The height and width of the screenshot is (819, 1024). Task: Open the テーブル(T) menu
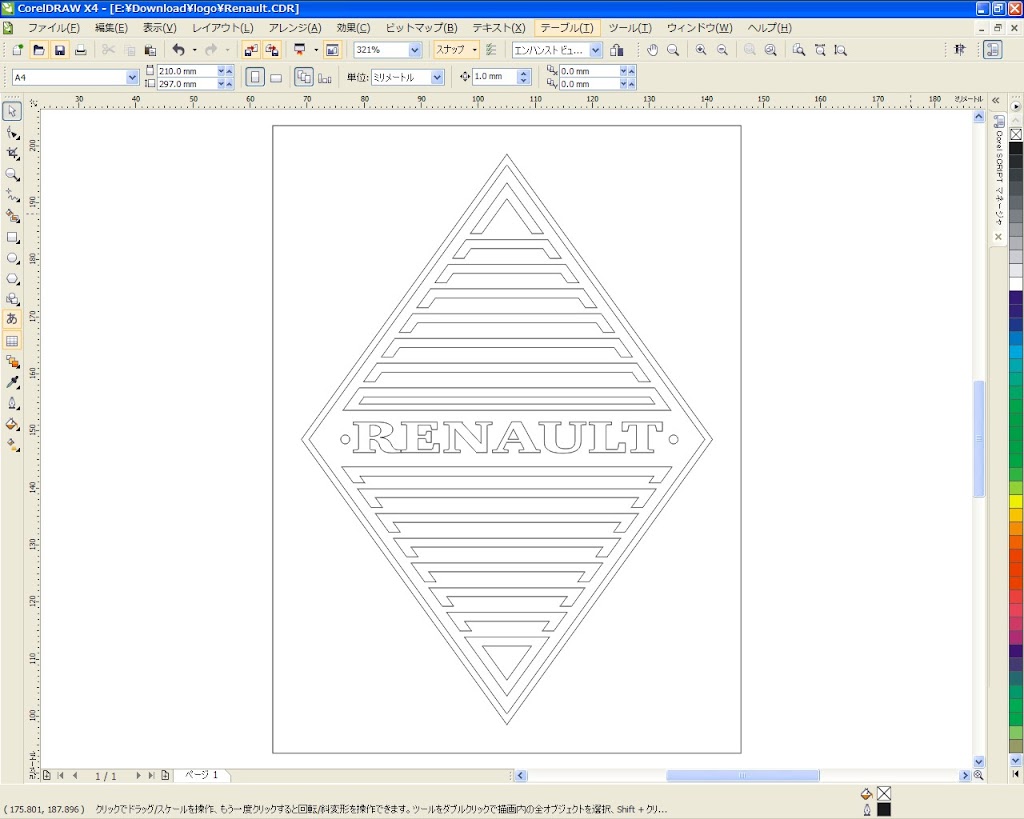pyautogui.click(x=566, y=27)
